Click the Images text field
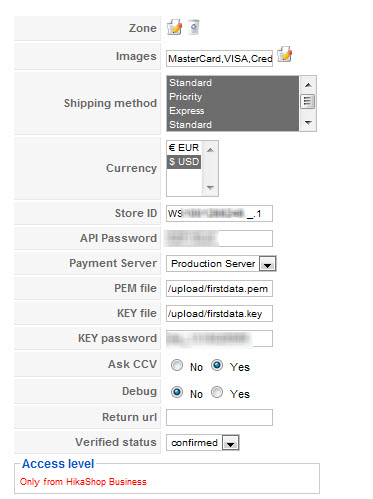Image resolution: width=373 pixels, height=499 pixels. click(x=219, y=58)
